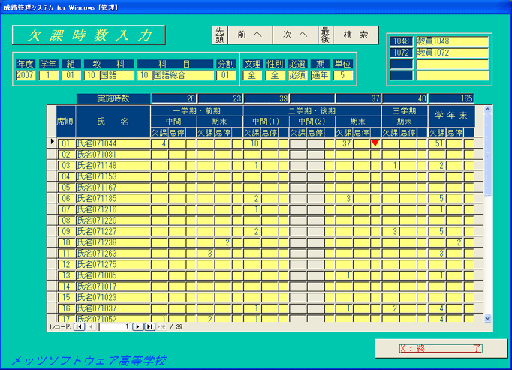Click the 学年末 column header
This screenshot has width=512, height=370.
click(x=451, y=116)
